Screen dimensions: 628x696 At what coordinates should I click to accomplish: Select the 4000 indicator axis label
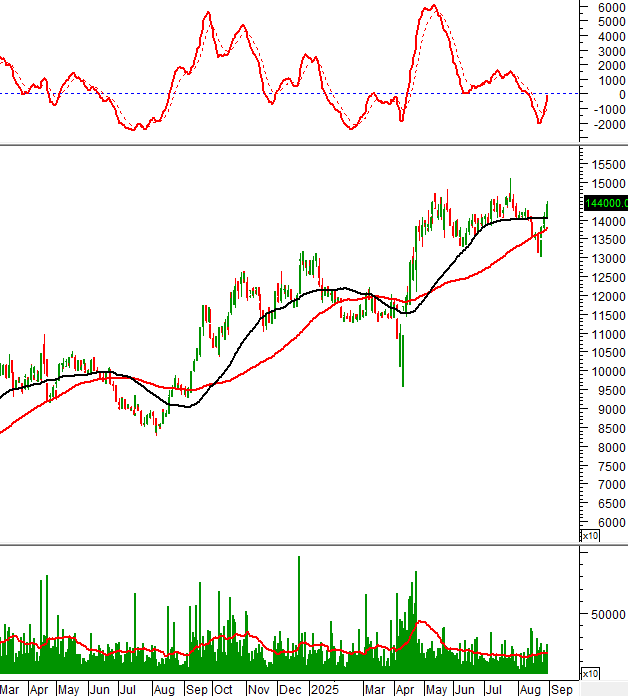tap(612, 37)
